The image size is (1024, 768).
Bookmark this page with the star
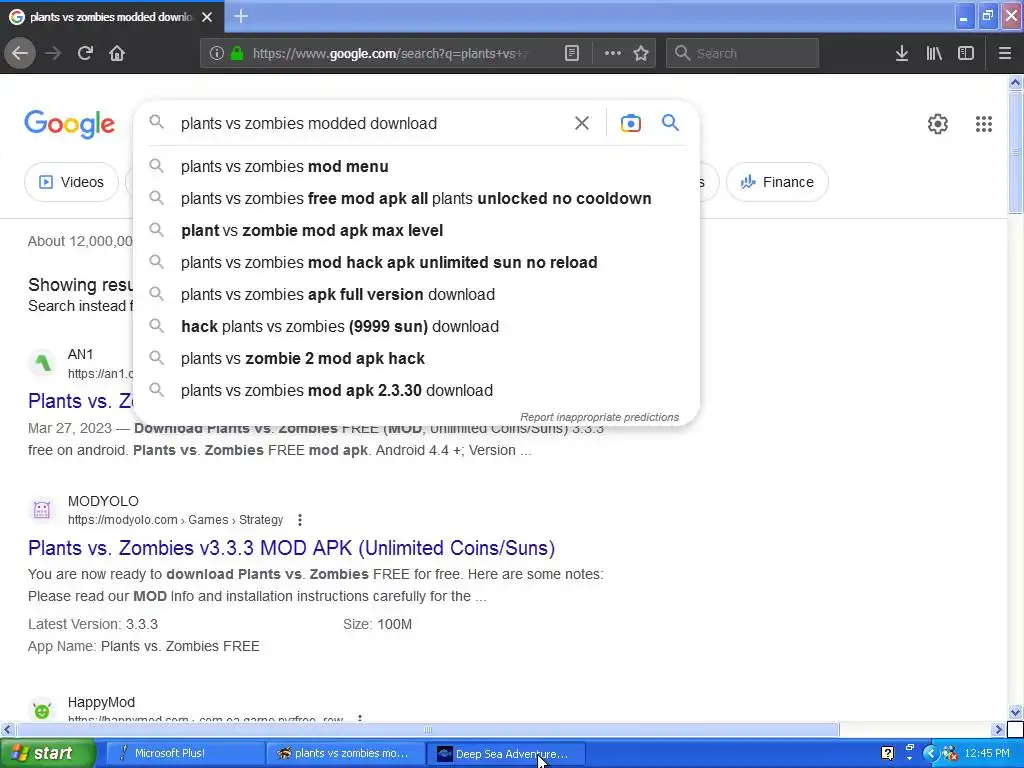coord(641,54)
